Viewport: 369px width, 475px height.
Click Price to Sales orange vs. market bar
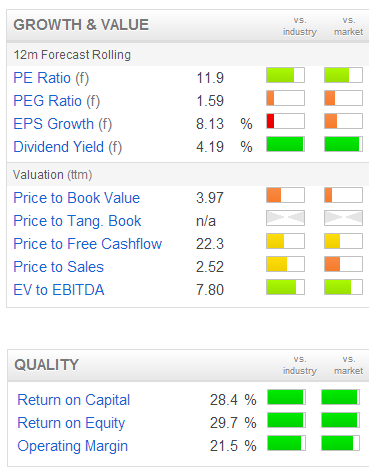[x=343, y=264]
